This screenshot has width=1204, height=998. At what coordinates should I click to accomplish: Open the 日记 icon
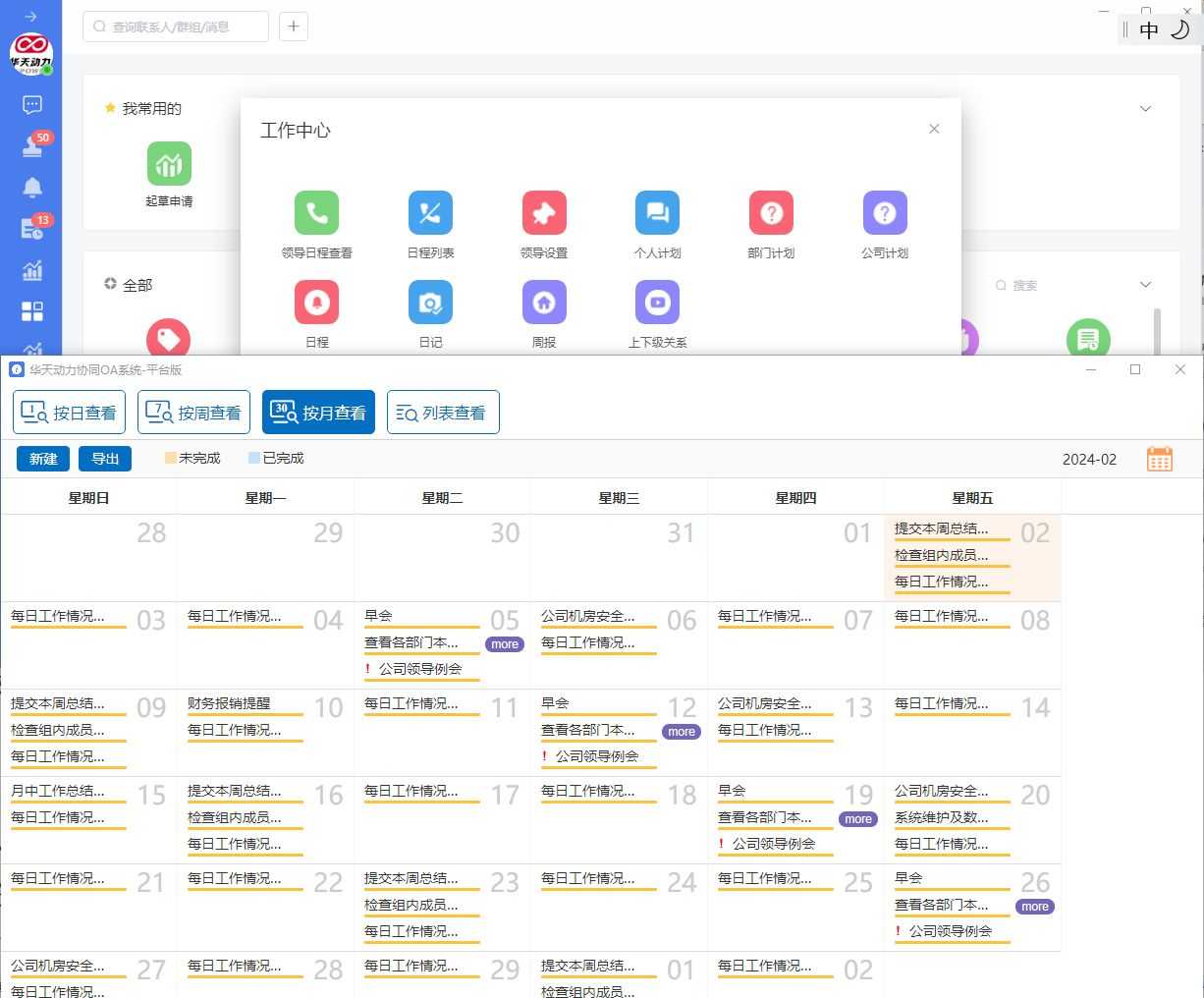[x=430, y=303]
